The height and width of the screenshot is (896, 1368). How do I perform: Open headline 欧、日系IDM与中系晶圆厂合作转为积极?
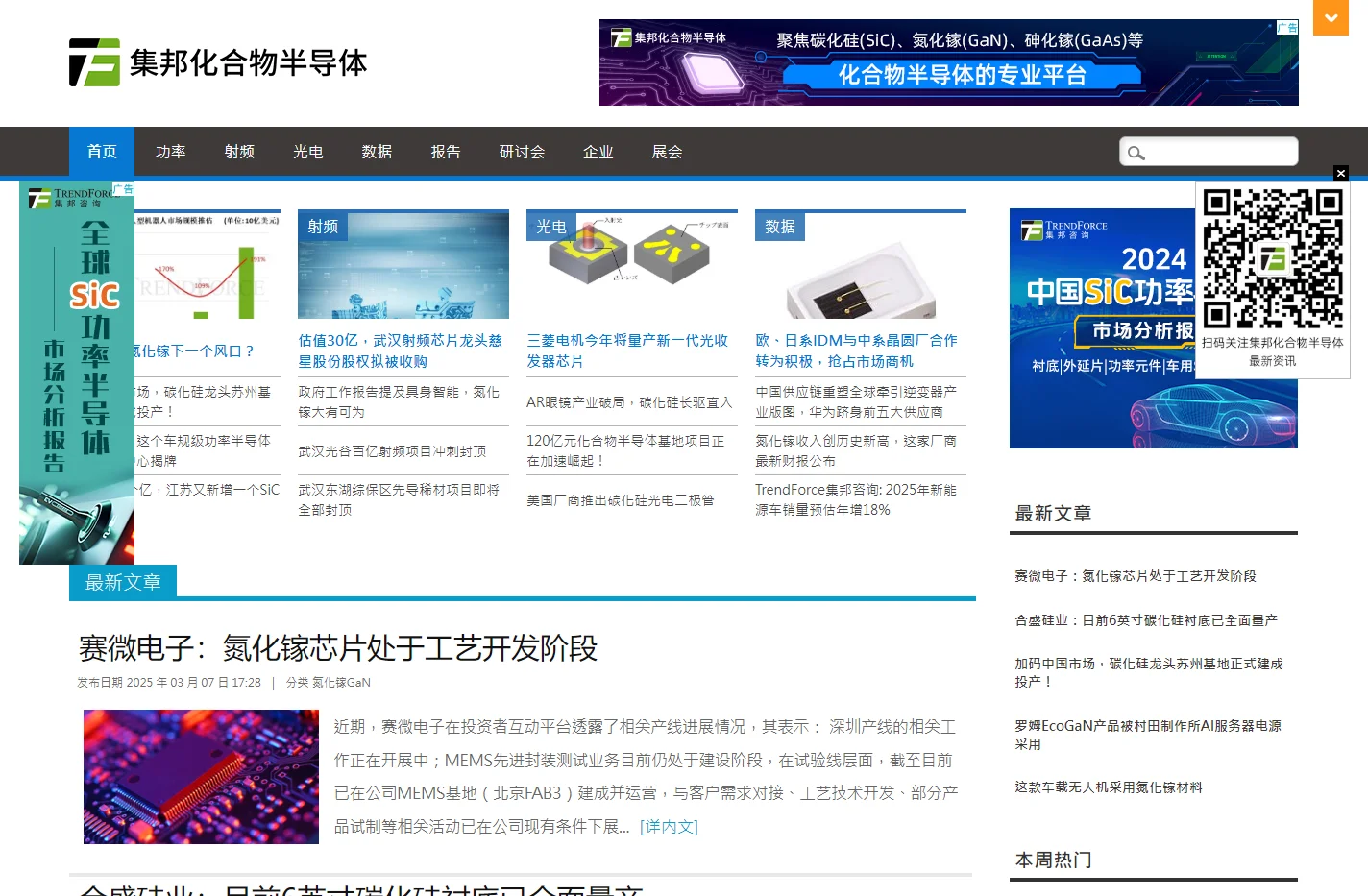click(857, 351)
